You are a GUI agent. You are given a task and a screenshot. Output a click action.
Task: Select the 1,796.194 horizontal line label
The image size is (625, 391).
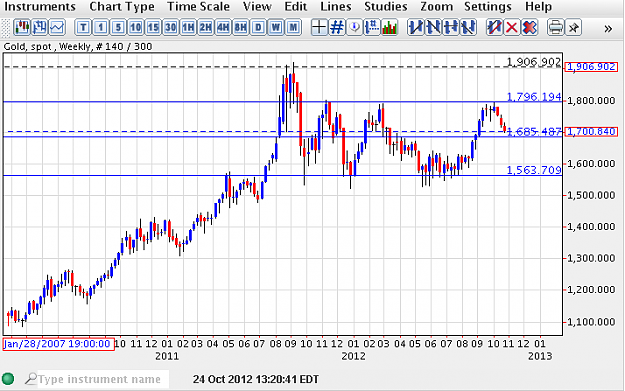tap(534, 96)
